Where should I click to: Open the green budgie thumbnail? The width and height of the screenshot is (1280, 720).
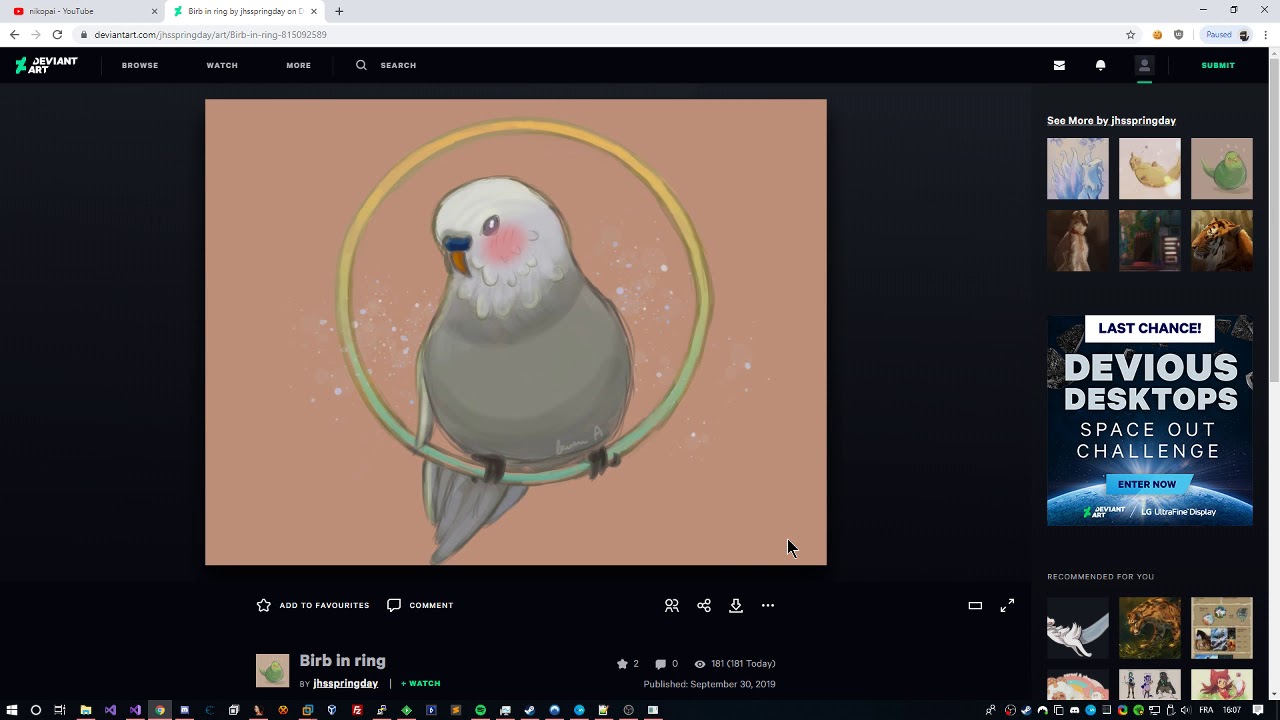pyautogui.click(x=1222, y=169)
